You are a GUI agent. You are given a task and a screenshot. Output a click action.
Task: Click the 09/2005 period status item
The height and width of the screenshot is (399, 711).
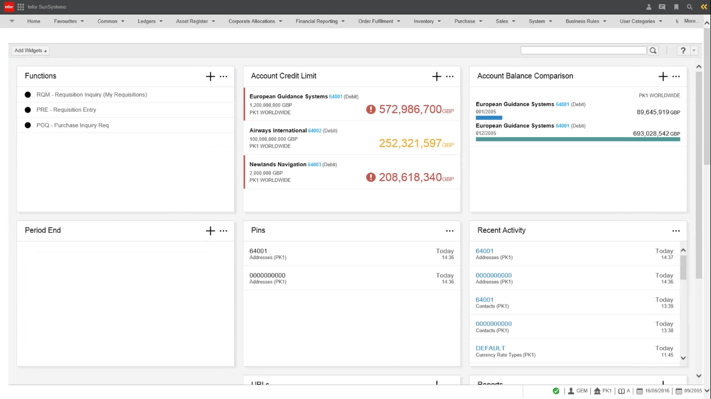689,391
